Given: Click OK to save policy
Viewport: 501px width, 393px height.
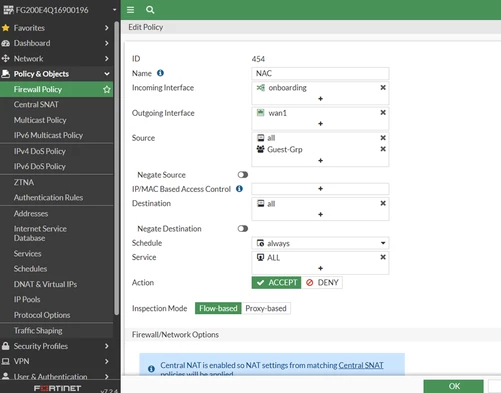Looking at the screenshot, I should (x=454, y=386).
